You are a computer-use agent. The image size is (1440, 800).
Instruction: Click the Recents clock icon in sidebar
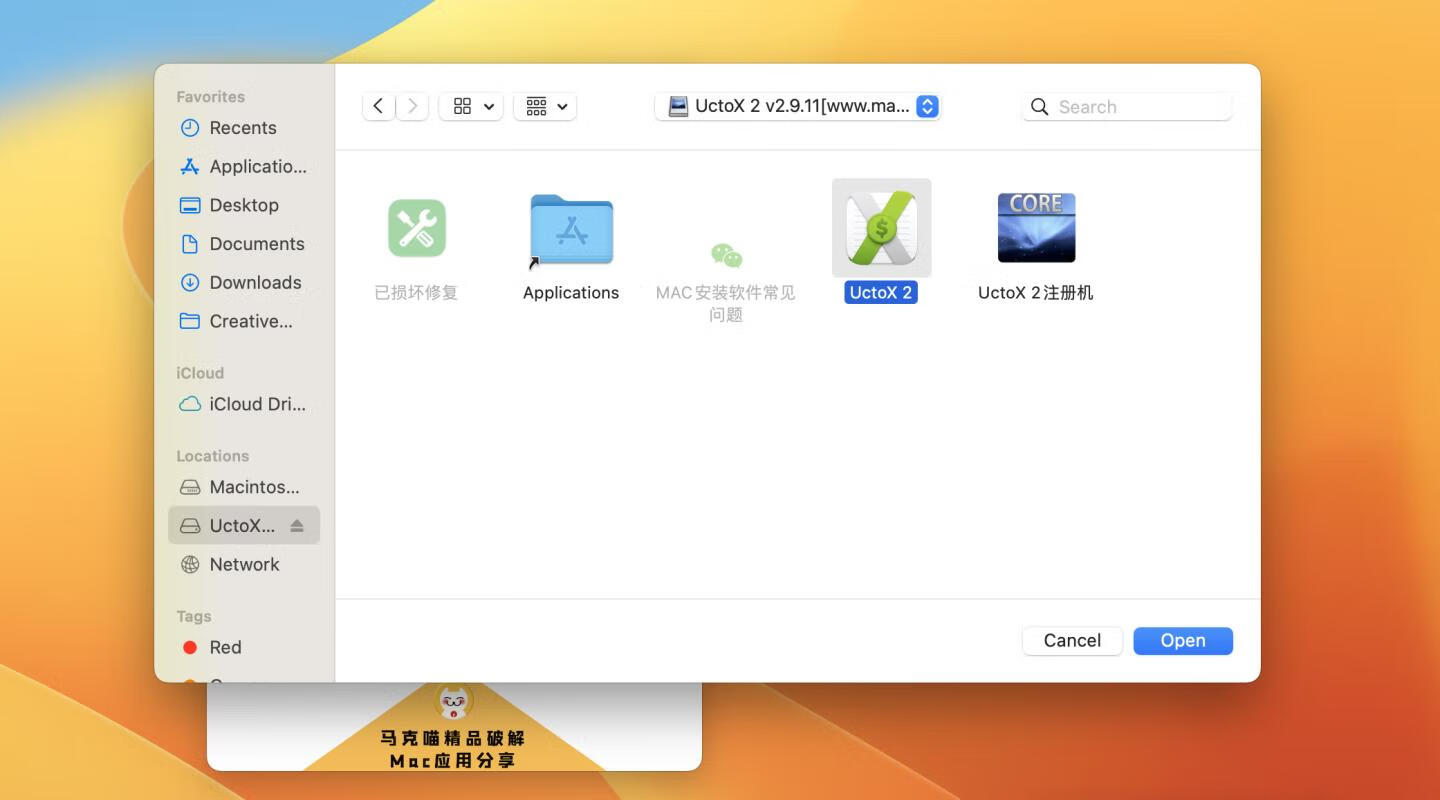tap(189, 128)
